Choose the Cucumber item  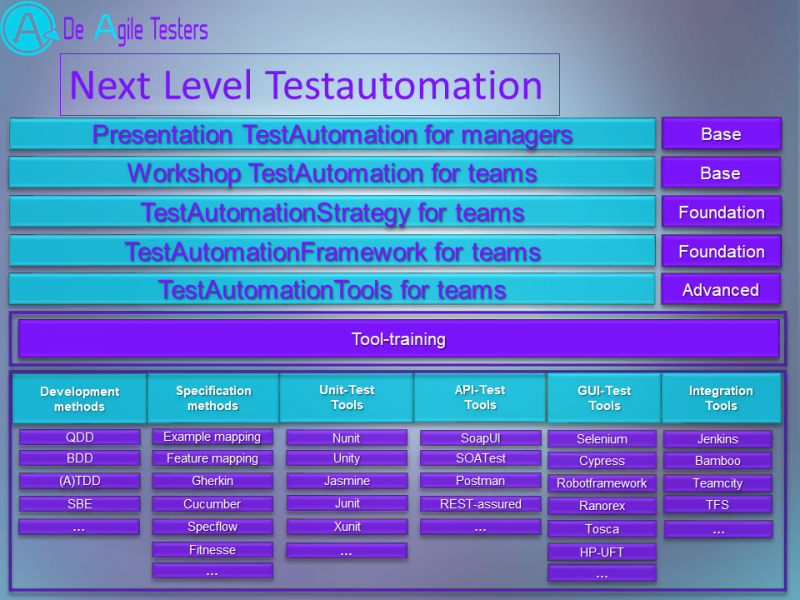point(212,504)
